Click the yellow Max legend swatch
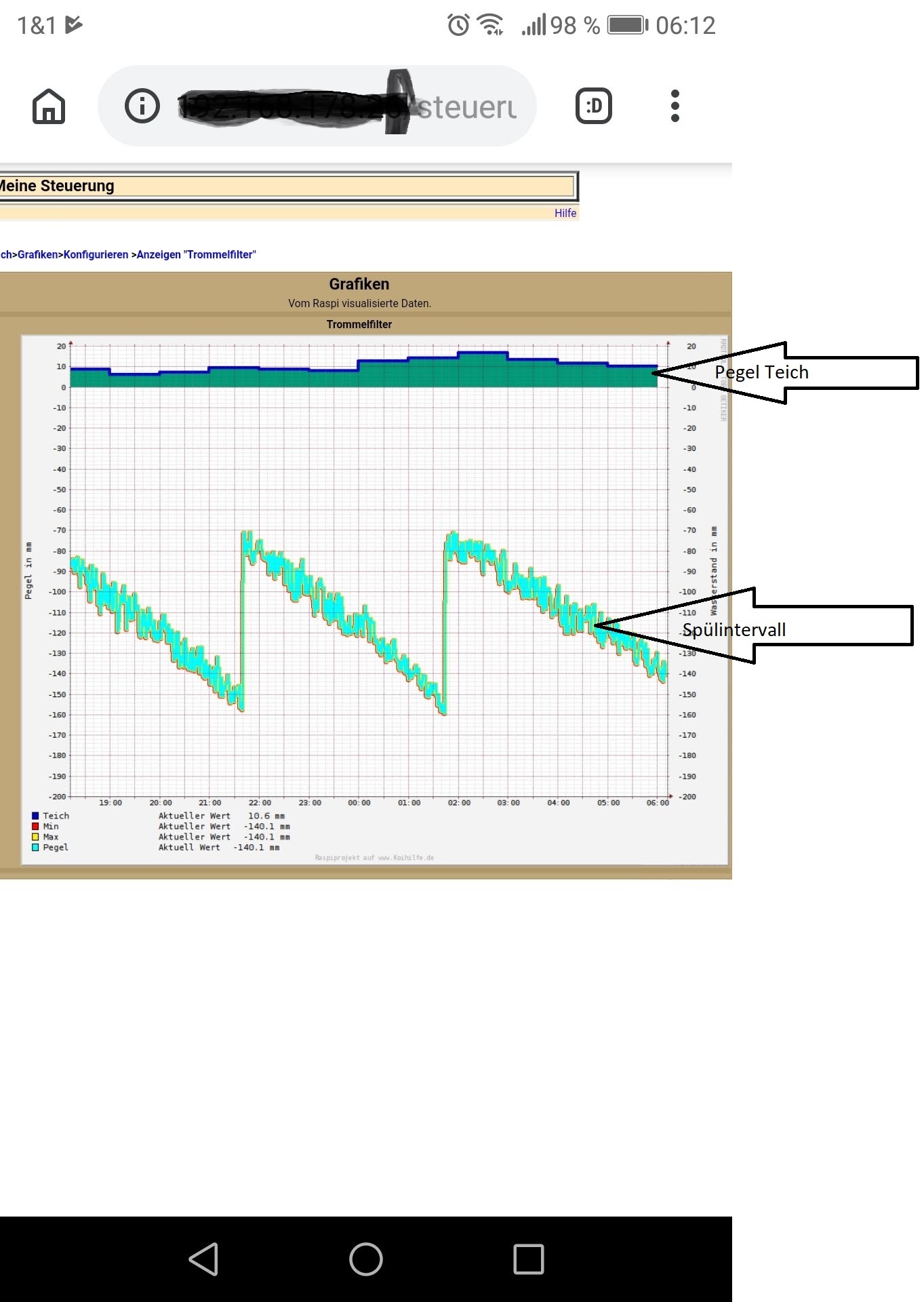Screen dimensions: 924x1302 click(35, 837)
